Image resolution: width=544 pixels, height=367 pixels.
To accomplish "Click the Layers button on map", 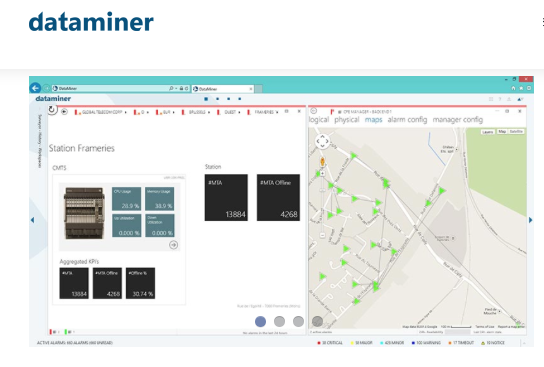I will tap(487, 132).
